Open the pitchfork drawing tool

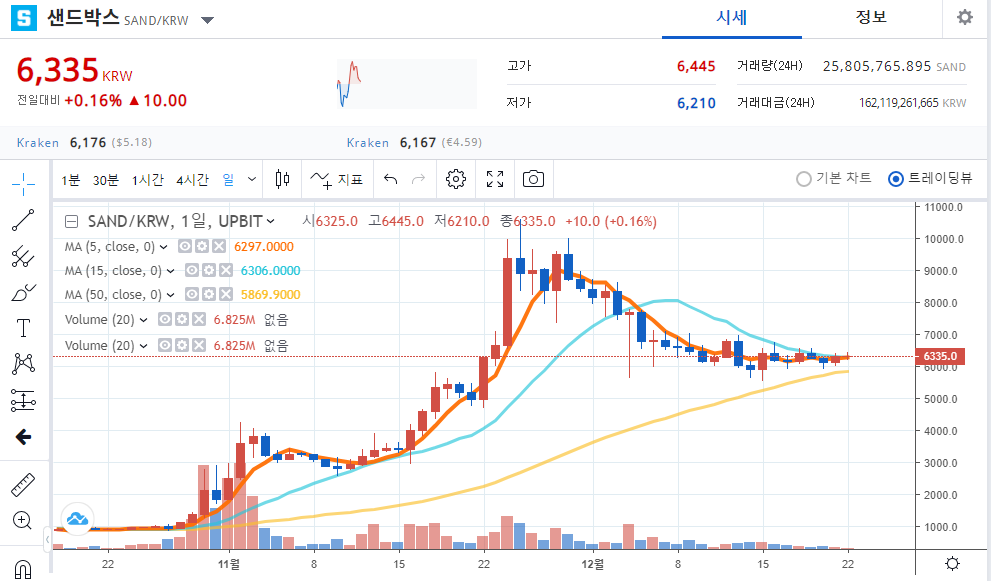coord(23,257)
